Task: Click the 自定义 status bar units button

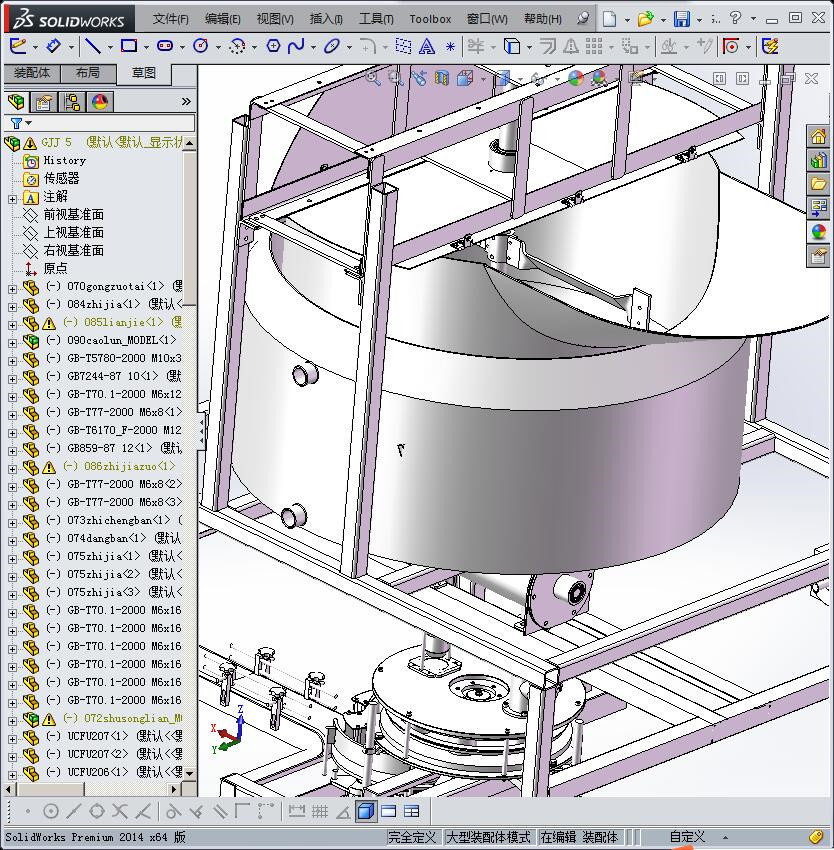Action: [x=687, y=837]
